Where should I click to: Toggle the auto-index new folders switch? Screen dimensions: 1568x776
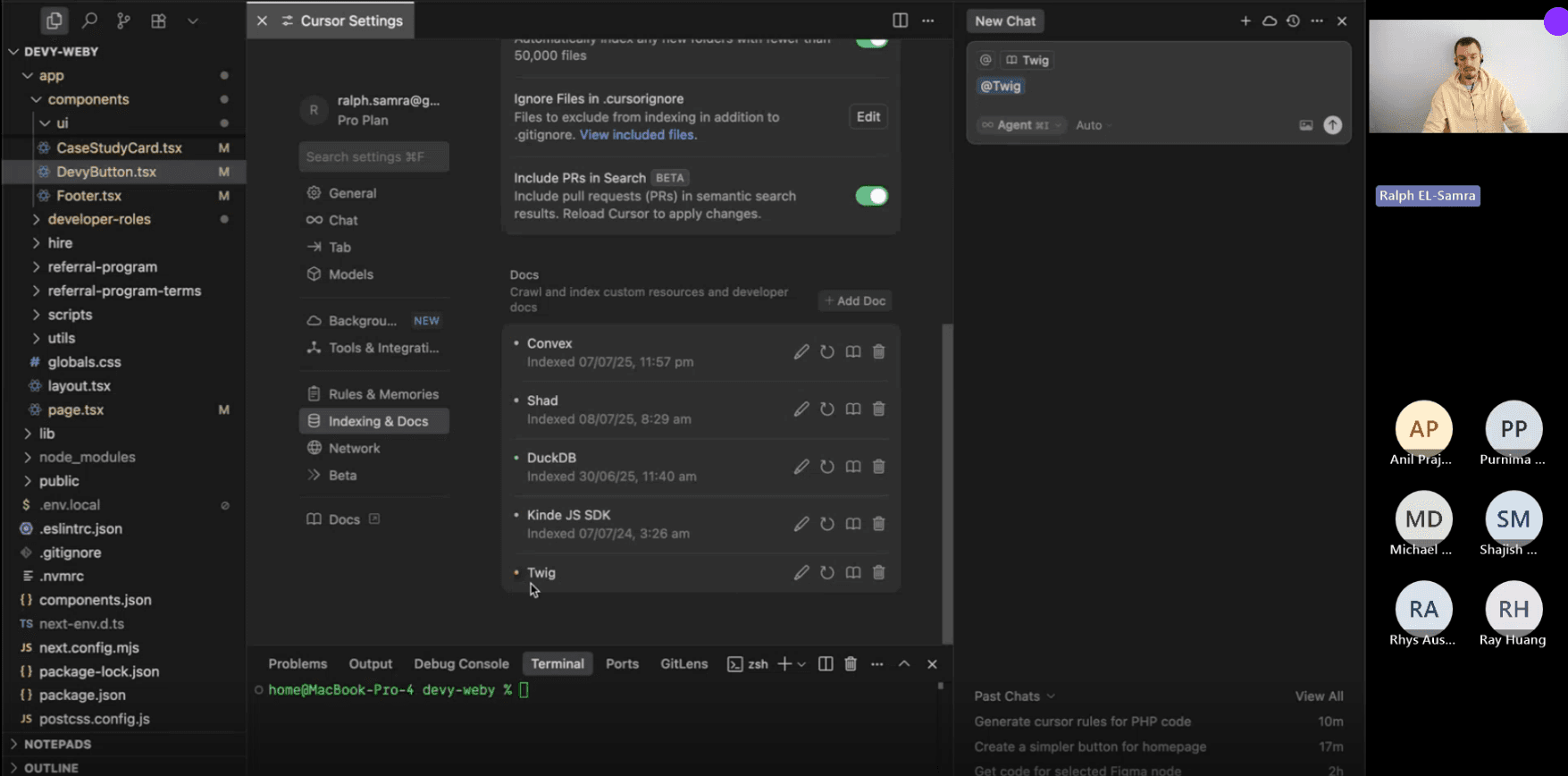[x=871, y=41]
